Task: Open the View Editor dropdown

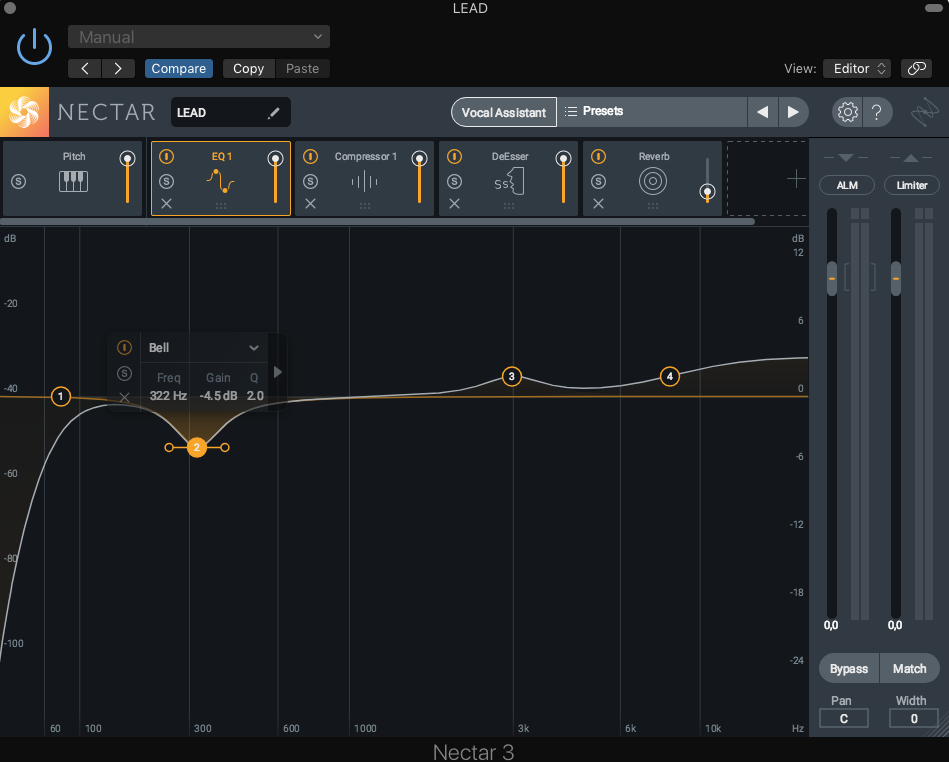Action: pos(858,68)
